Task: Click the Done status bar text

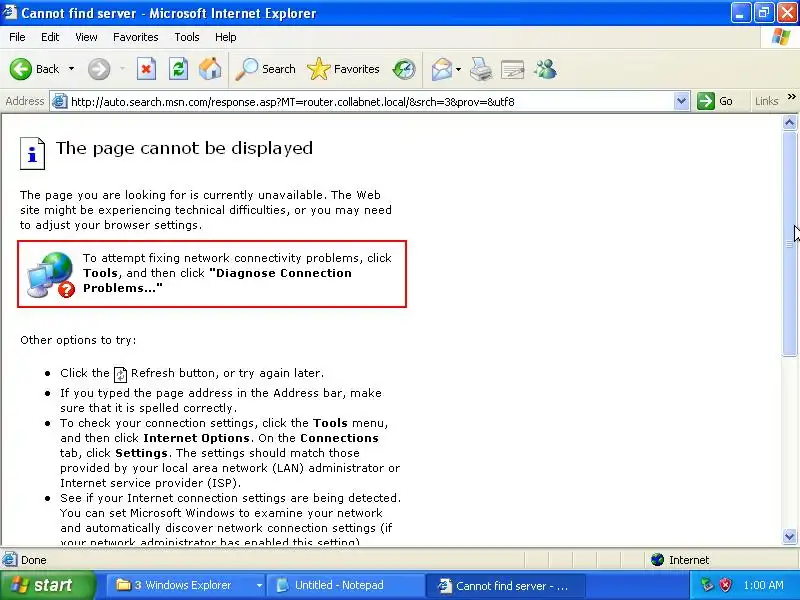Action: (34, 560)
